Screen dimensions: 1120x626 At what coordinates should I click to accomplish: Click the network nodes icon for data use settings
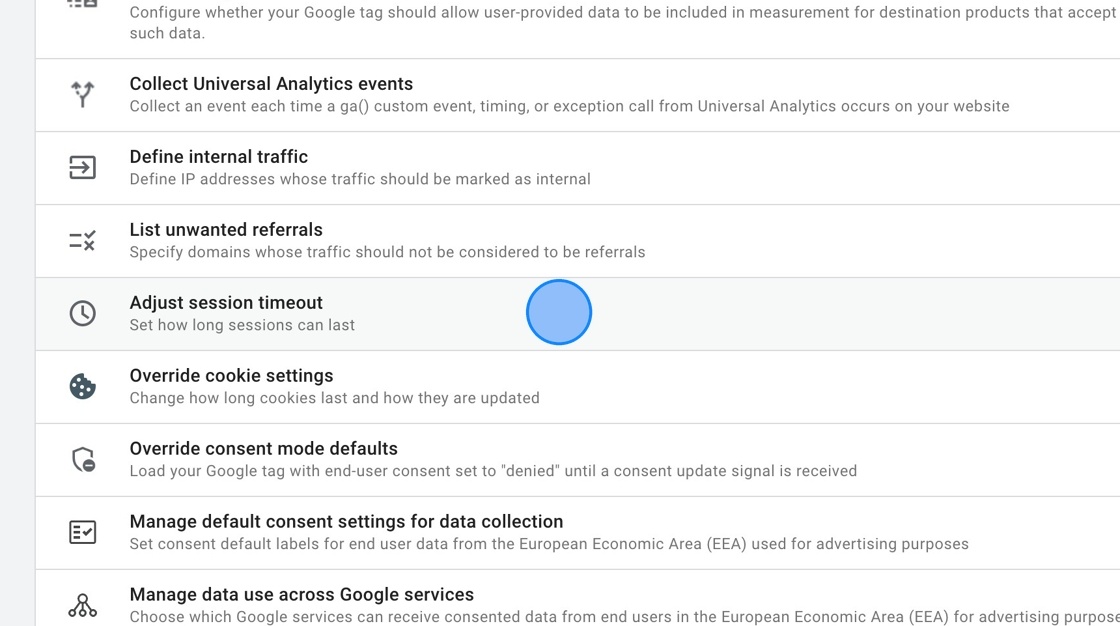click(x=80, y=604)
